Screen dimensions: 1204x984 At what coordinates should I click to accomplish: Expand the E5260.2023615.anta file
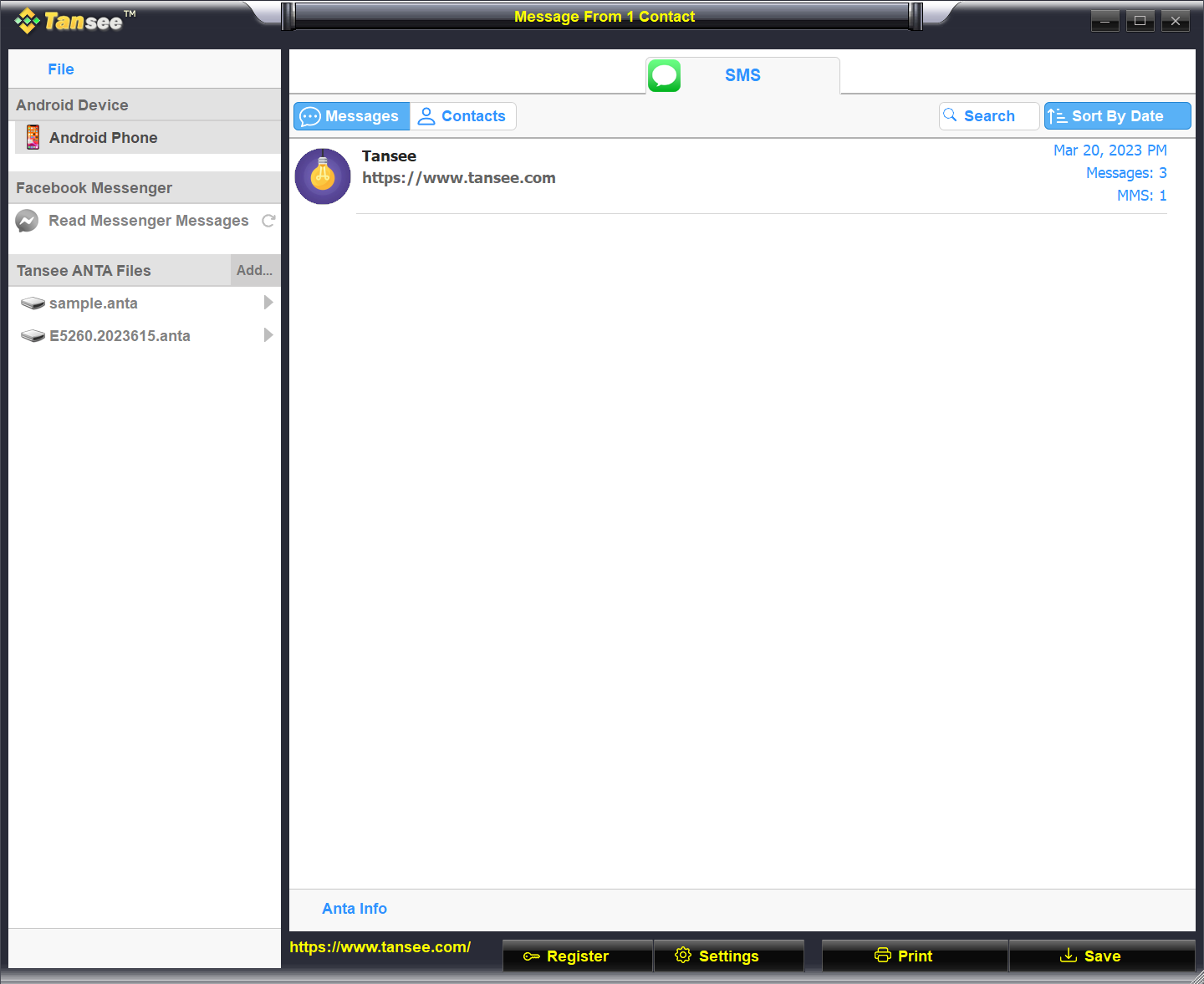point(268,335)
